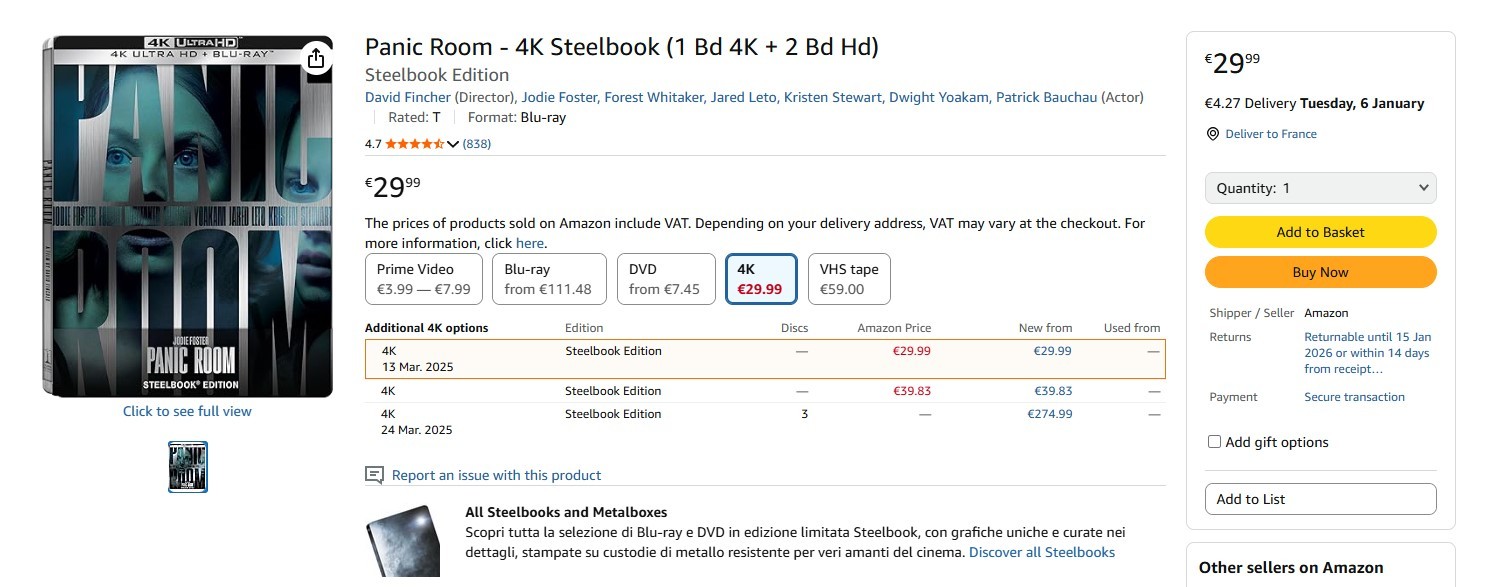Open the David Fincher director link

click(408, 97)
